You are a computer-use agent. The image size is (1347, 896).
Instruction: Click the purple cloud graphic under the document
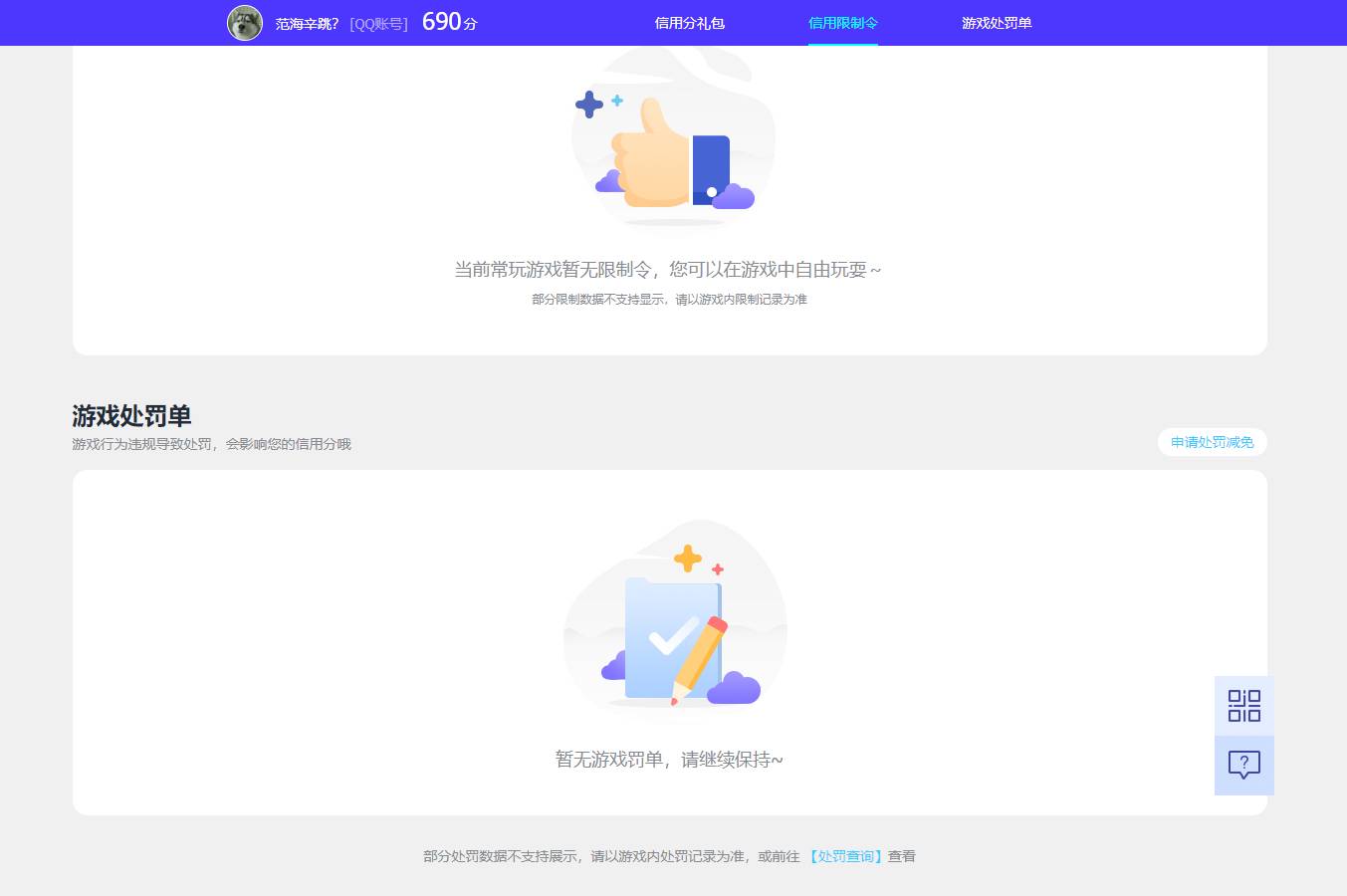click(735, 687)
